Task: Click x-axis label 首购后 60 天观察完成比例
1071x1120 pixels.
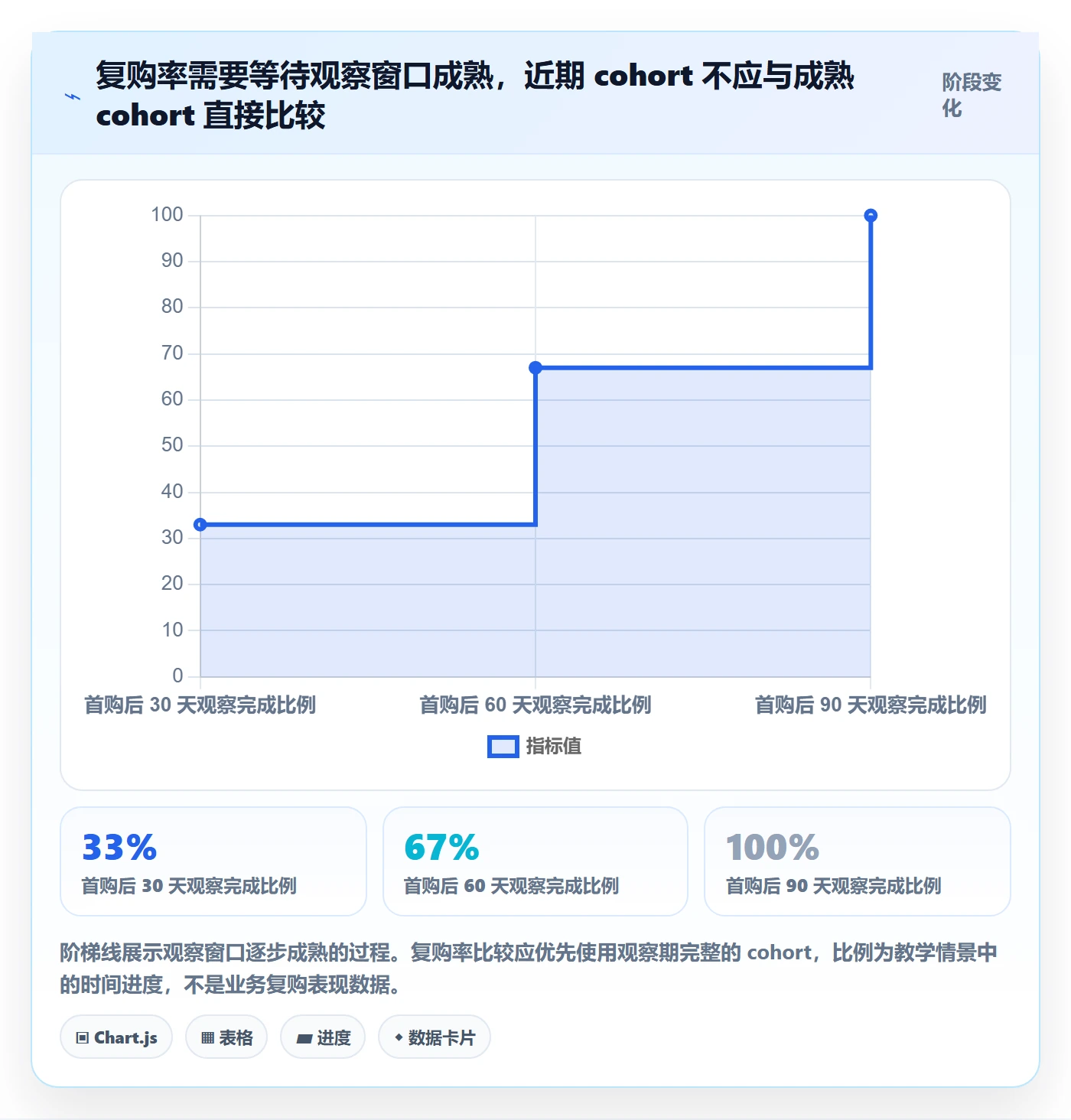Action: (x=535, y=705)
